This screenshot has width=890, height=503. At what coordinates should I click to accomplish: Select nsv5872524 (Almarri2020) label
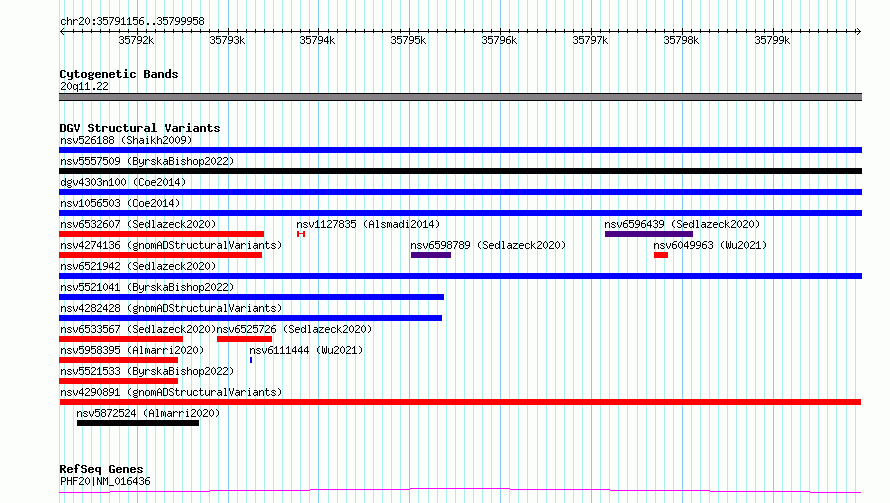point(148,413)
